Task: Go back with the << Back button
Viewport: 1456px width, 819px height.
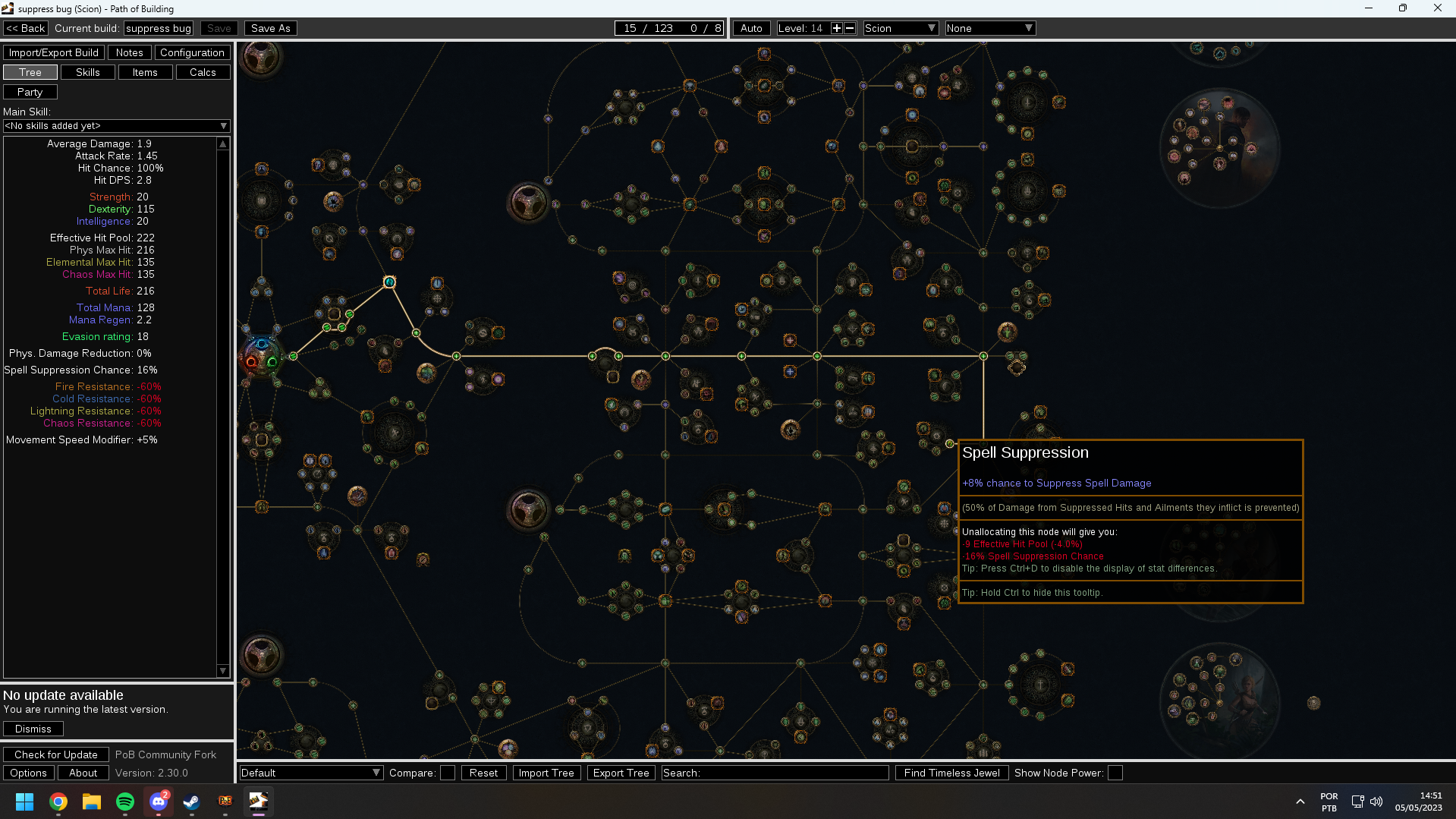Action: 26,28
